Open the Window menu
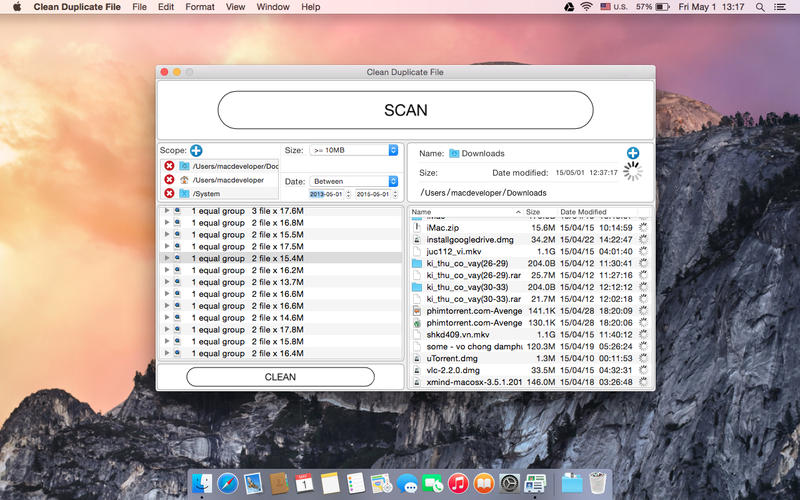This screenshot has height=500, width=800. pos(273,7)
